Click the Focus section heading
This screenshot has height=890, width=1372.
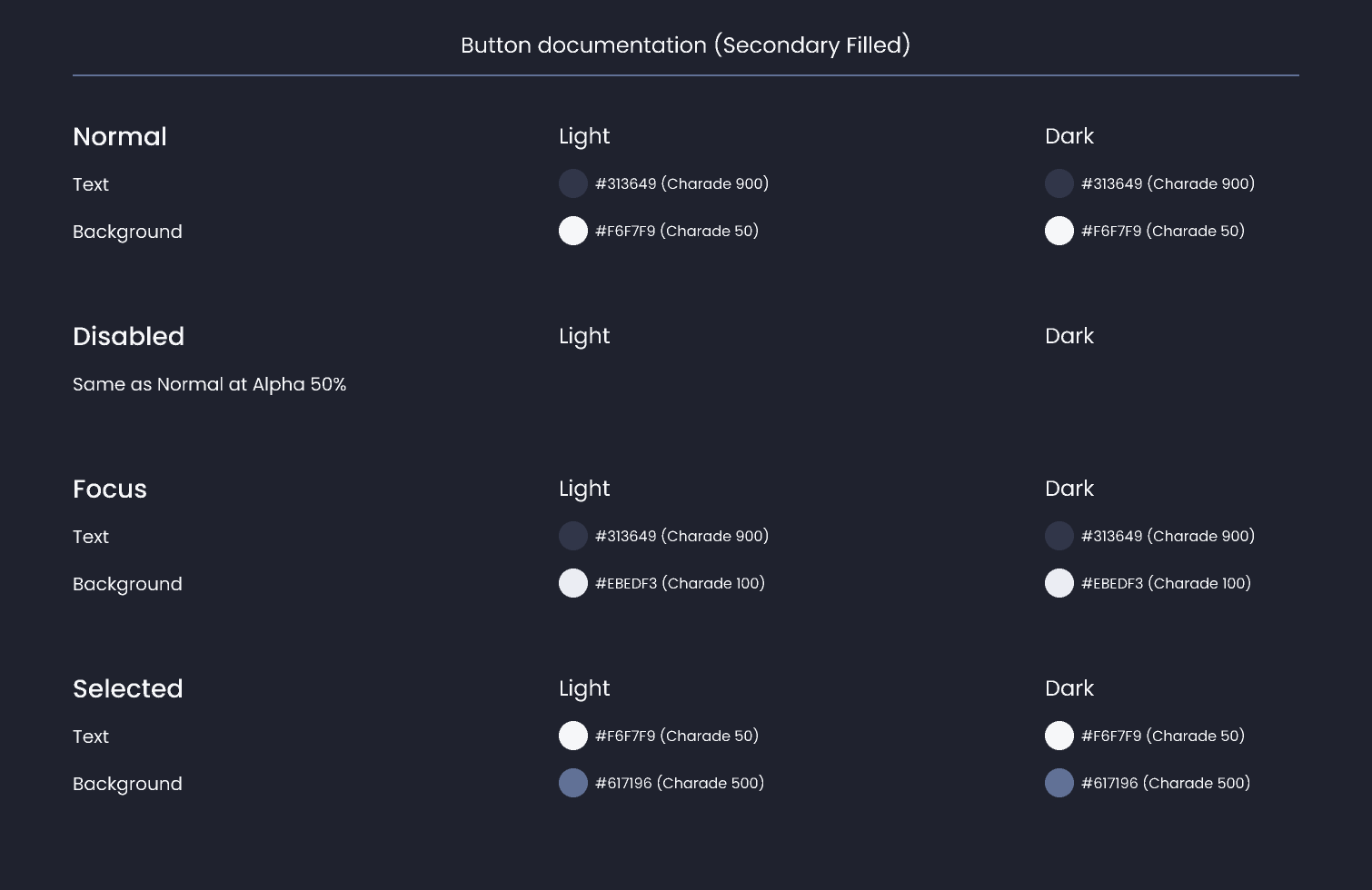[110, 489]
